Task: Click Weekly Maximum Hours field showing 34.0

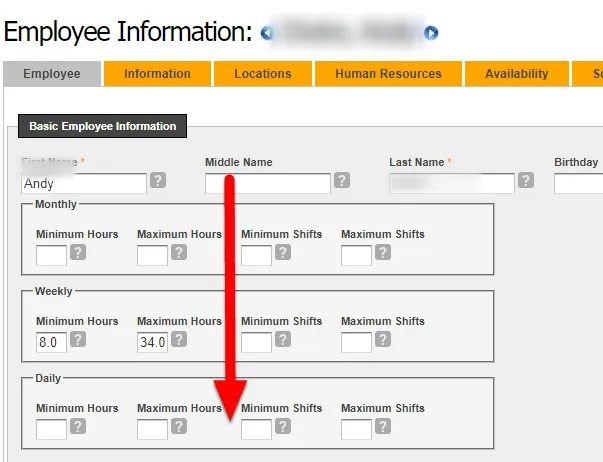Action: pos(152,342)
